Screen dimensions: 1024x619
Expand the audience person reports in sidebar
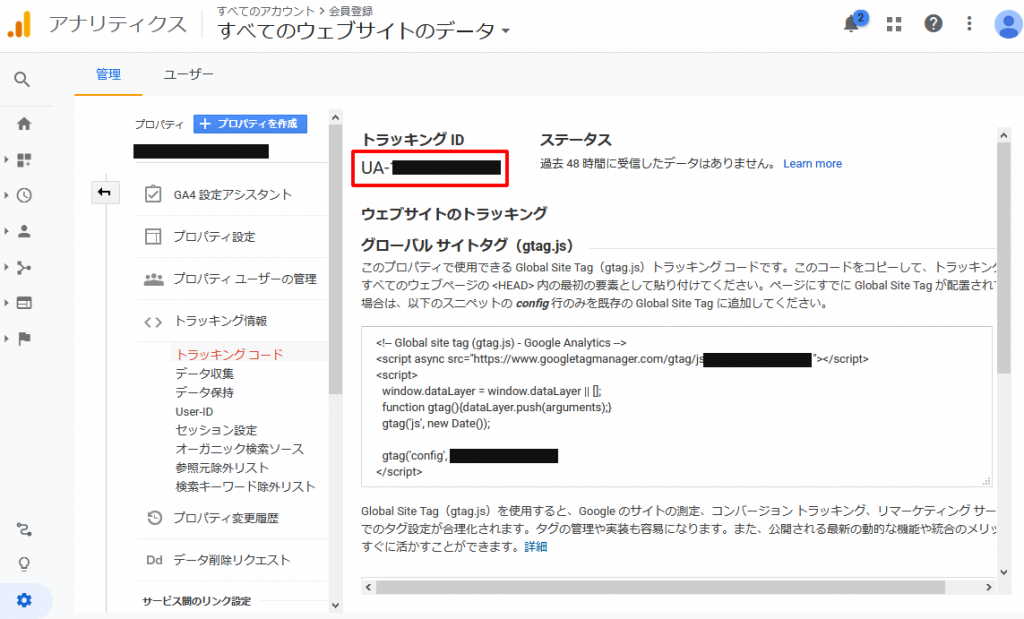(x=24, y=231)
